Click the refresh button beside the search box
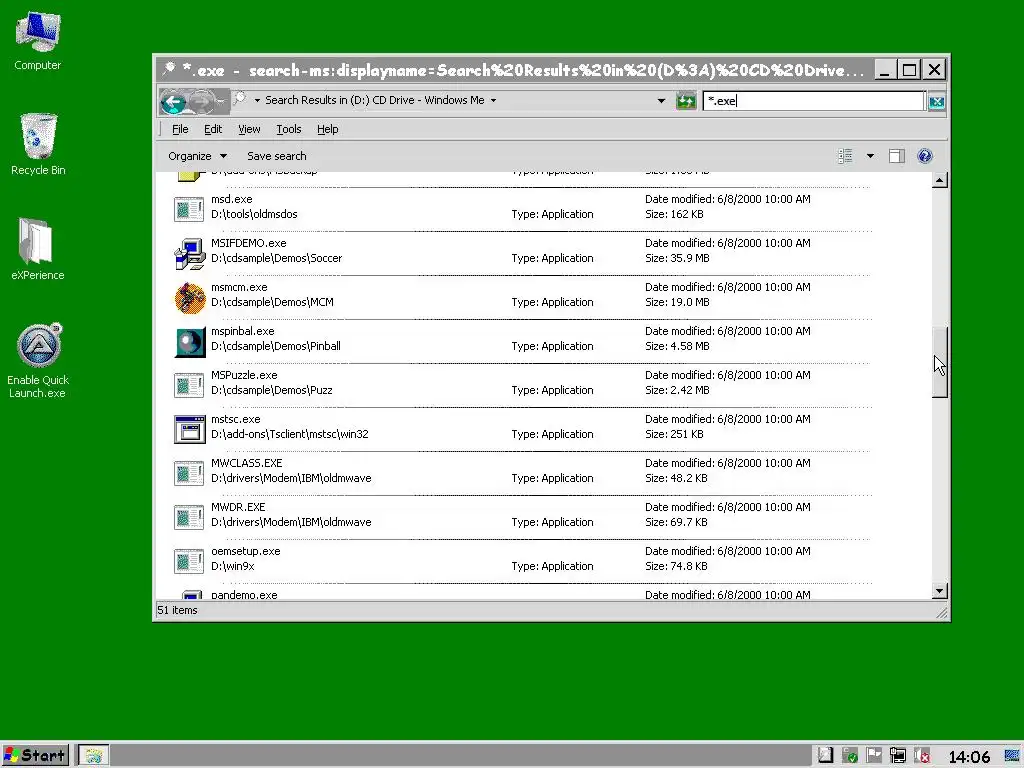 [685, 101]
